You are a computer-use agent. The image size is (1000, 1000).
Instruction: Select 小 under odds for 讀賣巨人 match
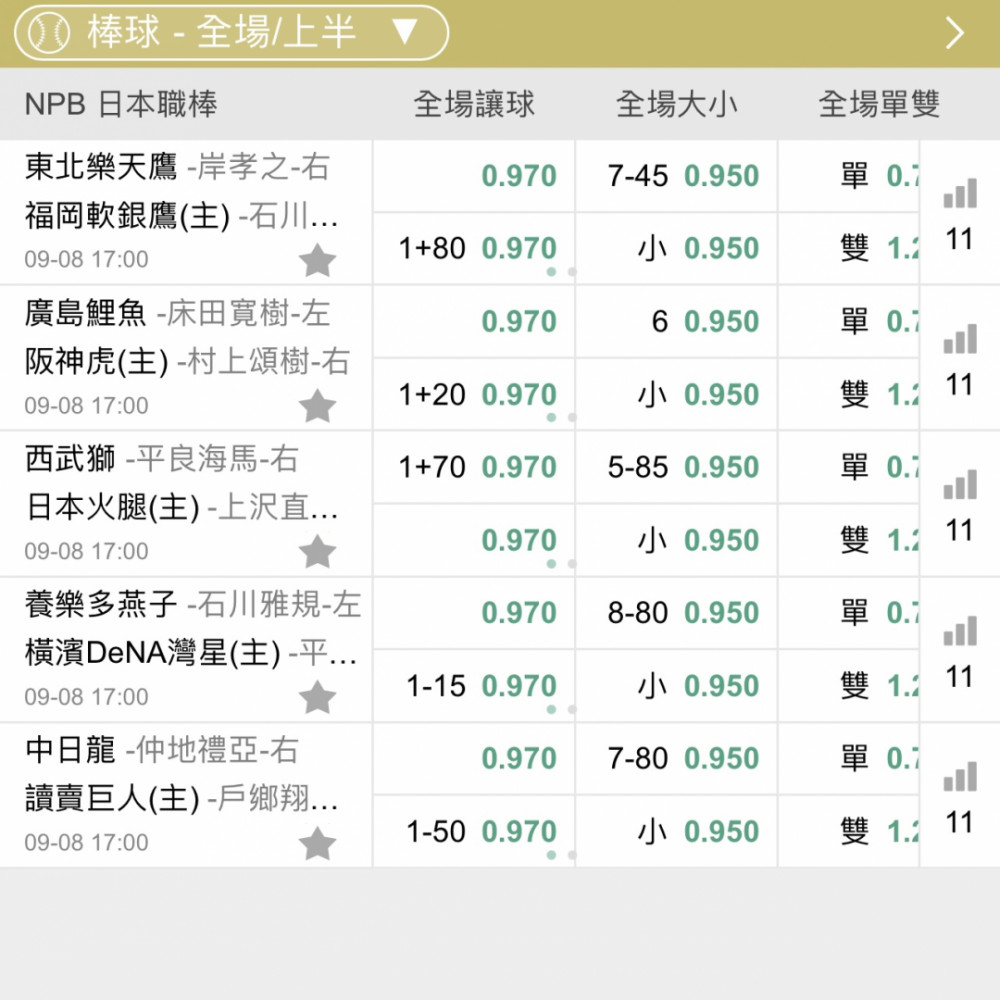coord(676,831)
